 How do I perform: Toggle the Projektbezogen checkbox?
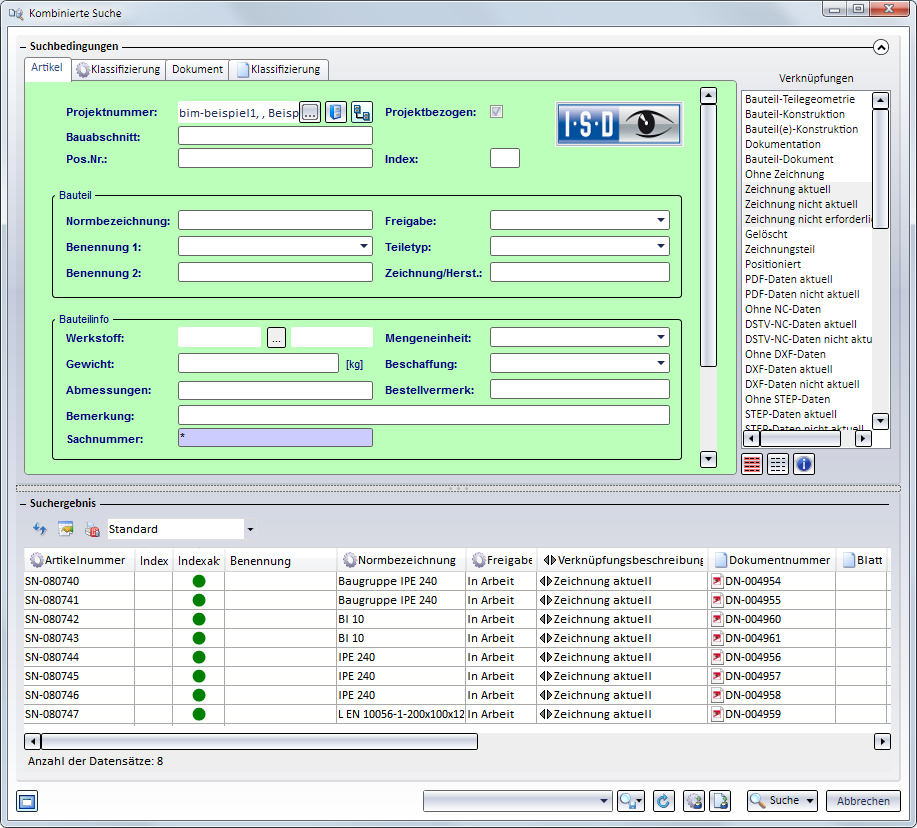(x=496, y=112)
